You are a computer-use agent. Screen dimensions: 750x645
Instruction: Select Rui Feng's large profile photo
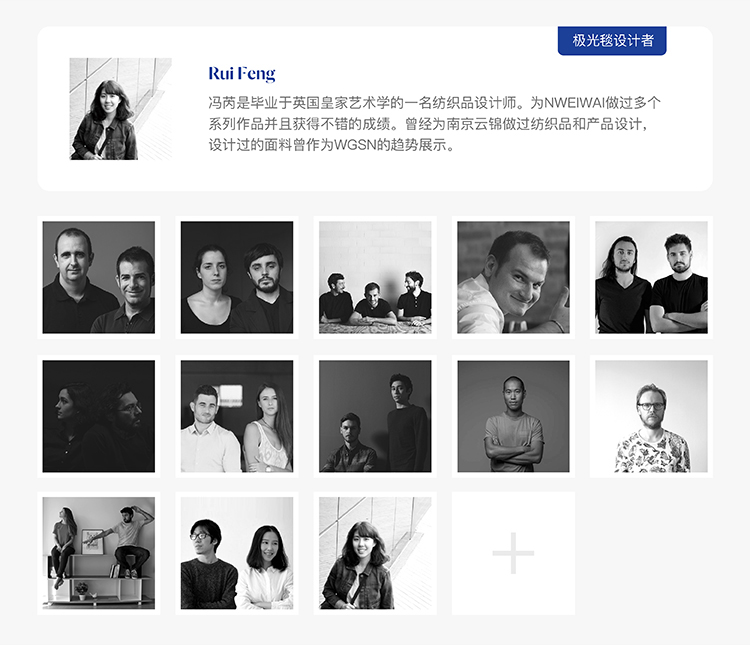pos(121,109)
